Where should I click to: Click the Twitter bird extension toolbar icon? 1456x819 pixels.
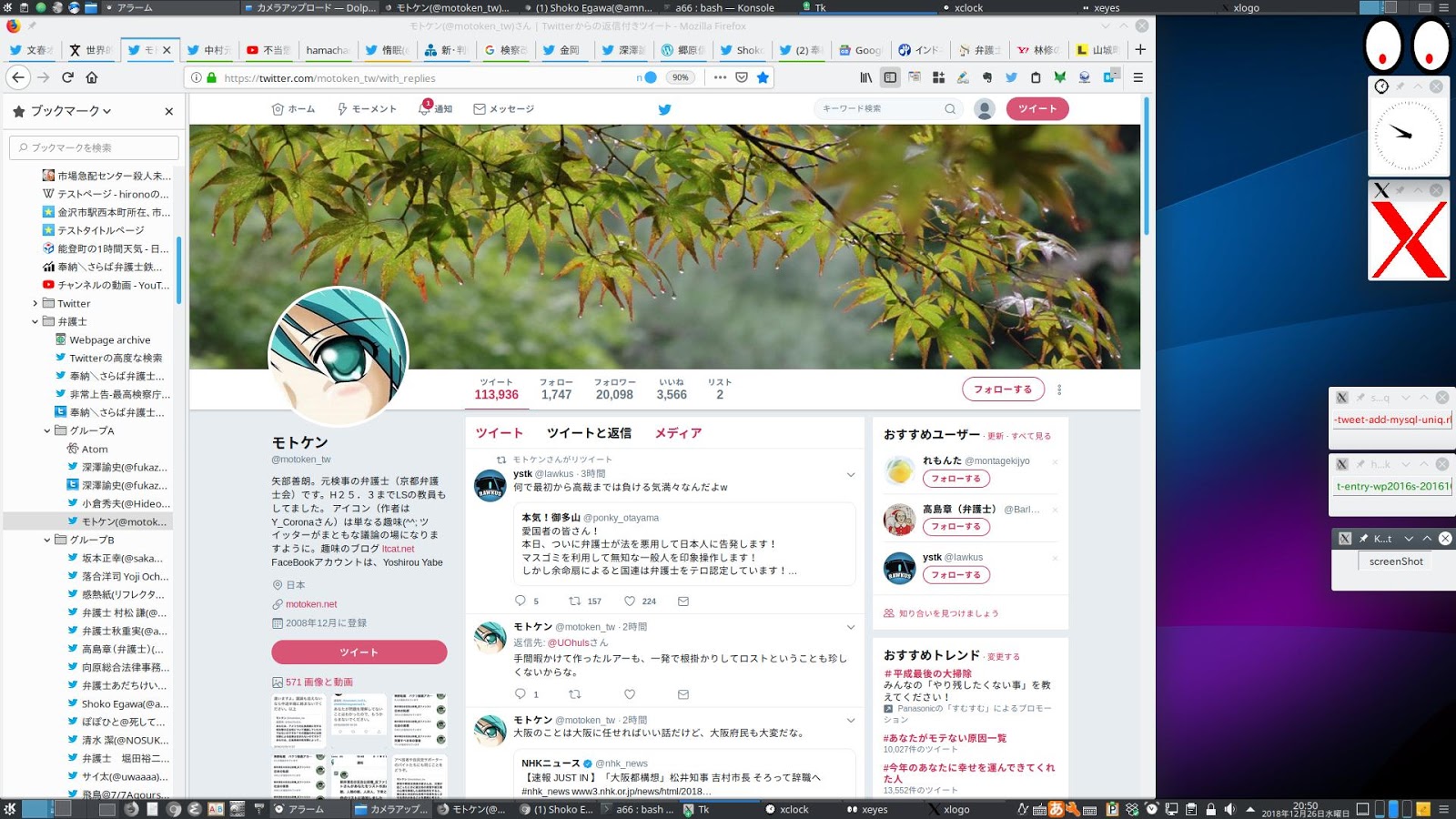(1011, 77)
